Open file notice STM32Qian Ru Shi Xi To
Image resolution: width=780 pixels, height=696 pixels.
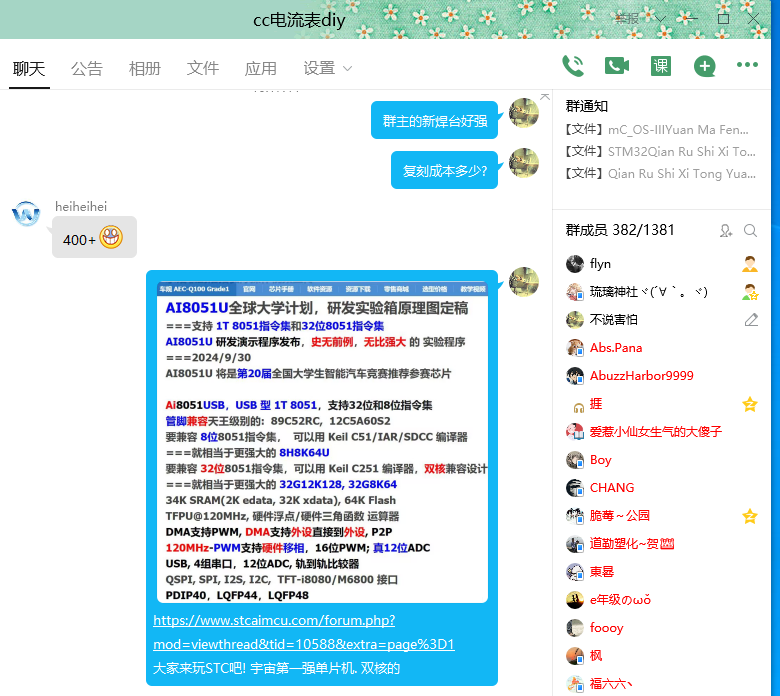[660, 152]
